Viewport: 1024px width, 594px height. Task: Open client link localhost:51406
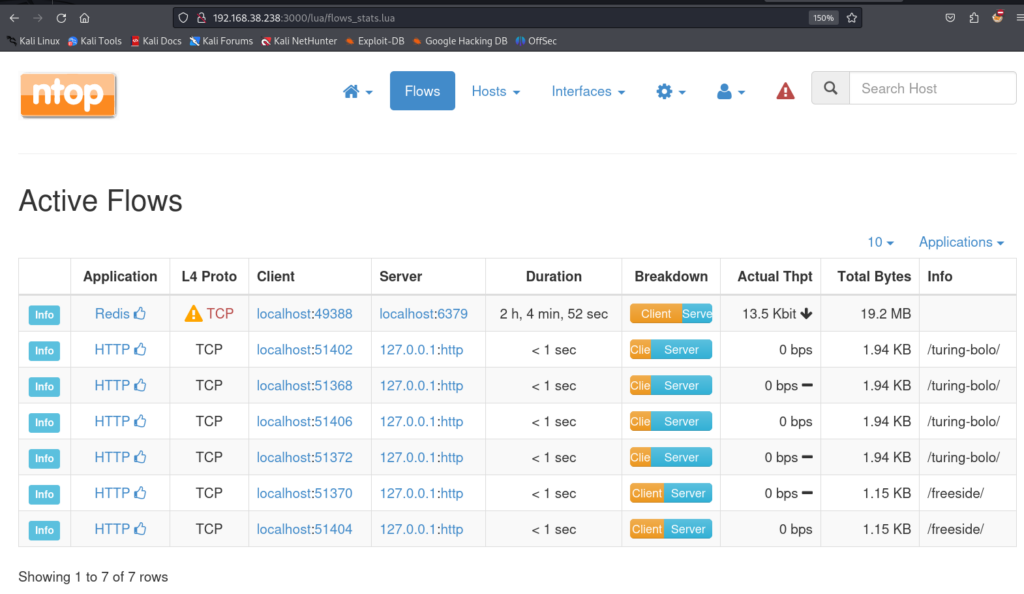304,422
